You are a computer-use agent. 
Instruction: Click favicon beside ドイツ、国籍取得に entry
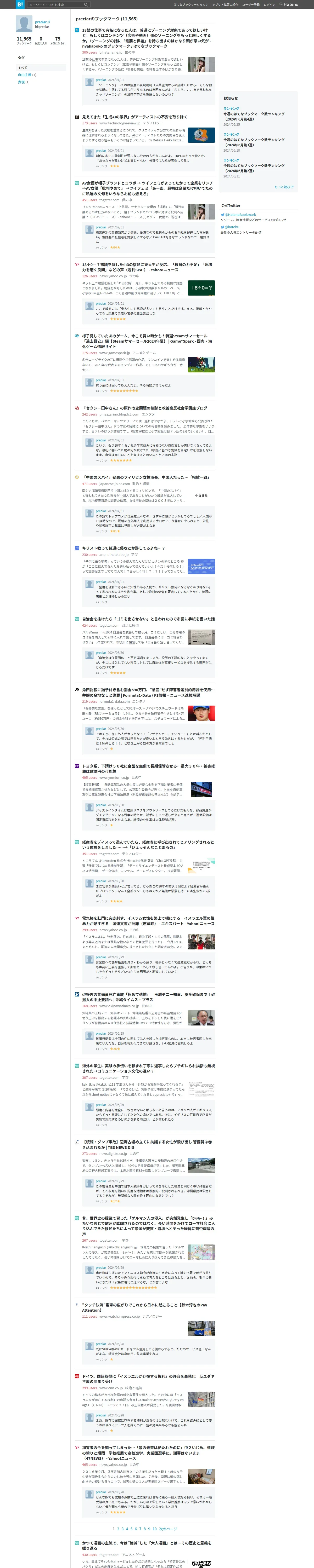pos(77,1376)
